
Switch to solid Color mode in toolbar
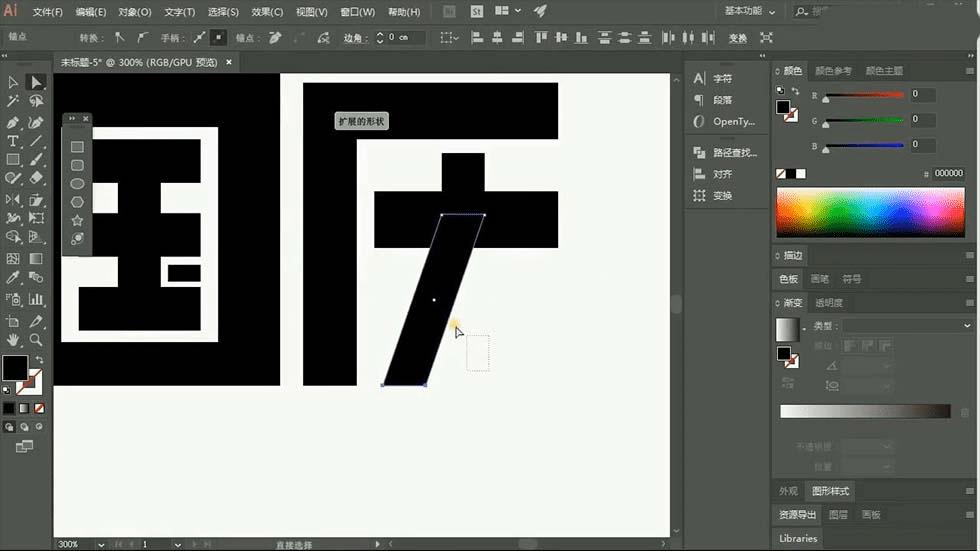click(9, 409)
